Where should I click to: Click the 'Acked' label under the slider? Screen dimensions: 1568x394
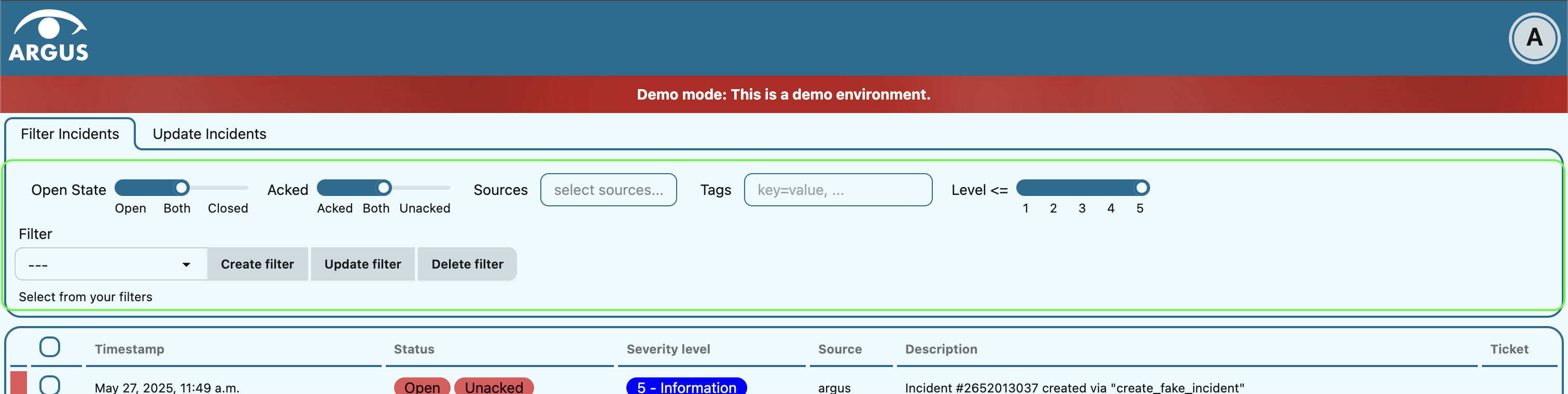coord(335,208)
